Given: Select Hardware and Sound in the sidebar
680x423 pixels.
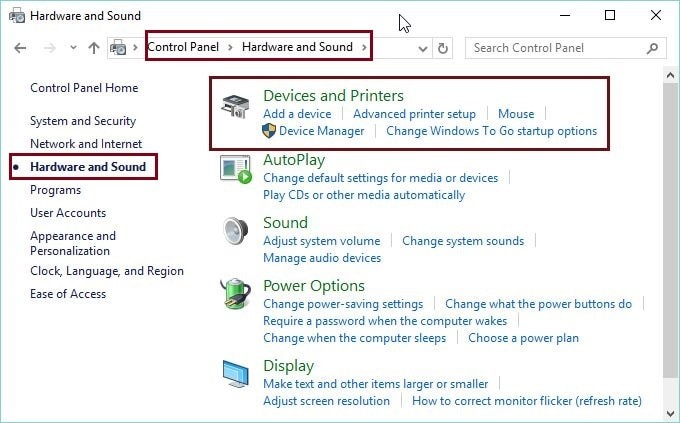Looking at the screenshot, I should pyautogui.click(x=88, y=167).
